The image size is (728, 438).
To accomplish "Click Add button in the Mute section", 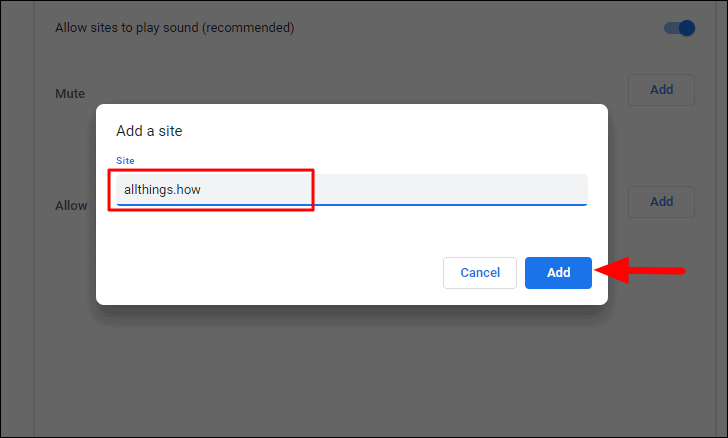I will (x=661, y=90).
